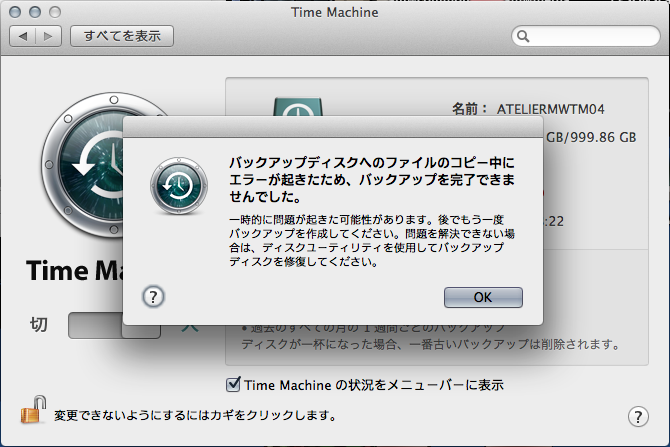Image resolution: width=670 pixels, height=447 pixels.
Task: Go back with the left arrow button
Action: pyautogui.click(x=24, y=36)
